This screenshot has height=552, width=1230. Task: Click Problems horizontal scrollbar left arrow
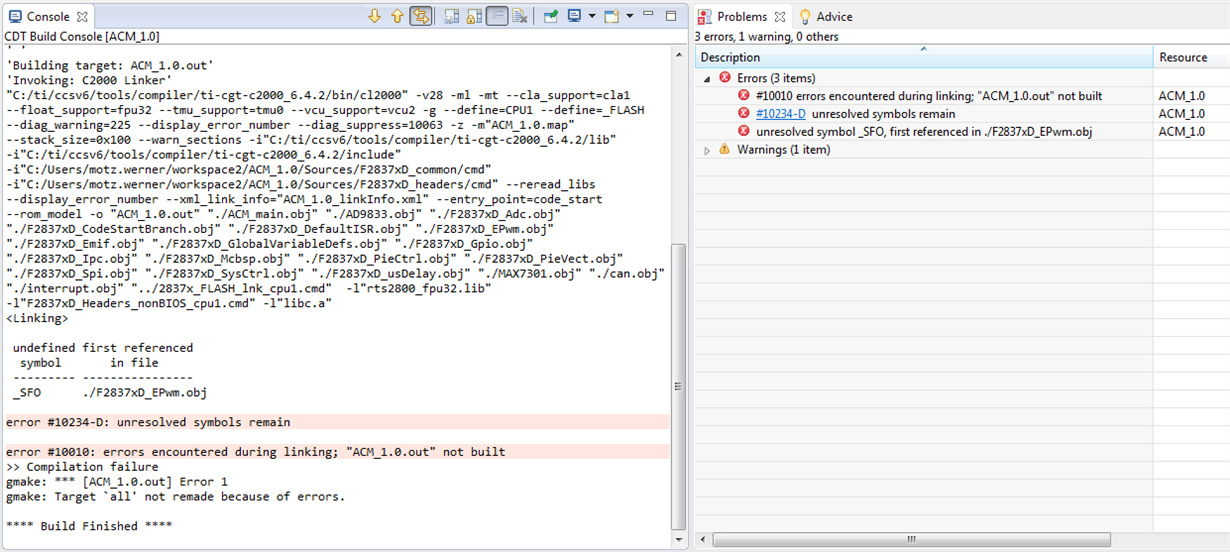703,540
